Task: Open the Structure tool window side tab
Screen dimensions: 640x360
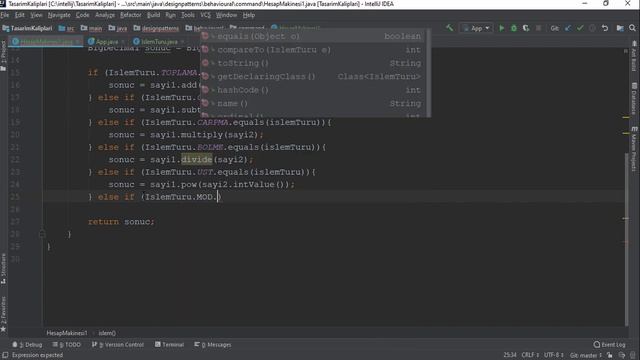Action: 3,269
